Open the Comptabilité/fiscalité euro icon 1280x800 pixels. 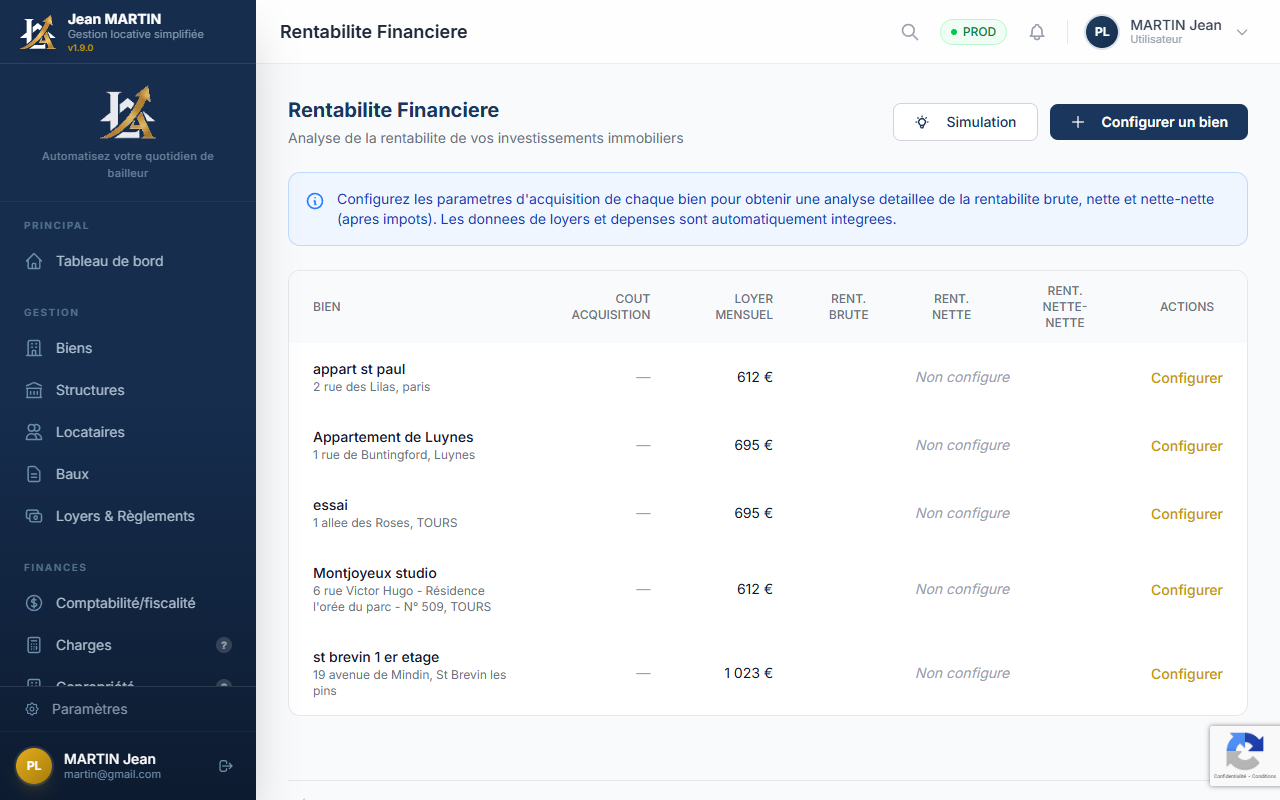tap(34, 603)
